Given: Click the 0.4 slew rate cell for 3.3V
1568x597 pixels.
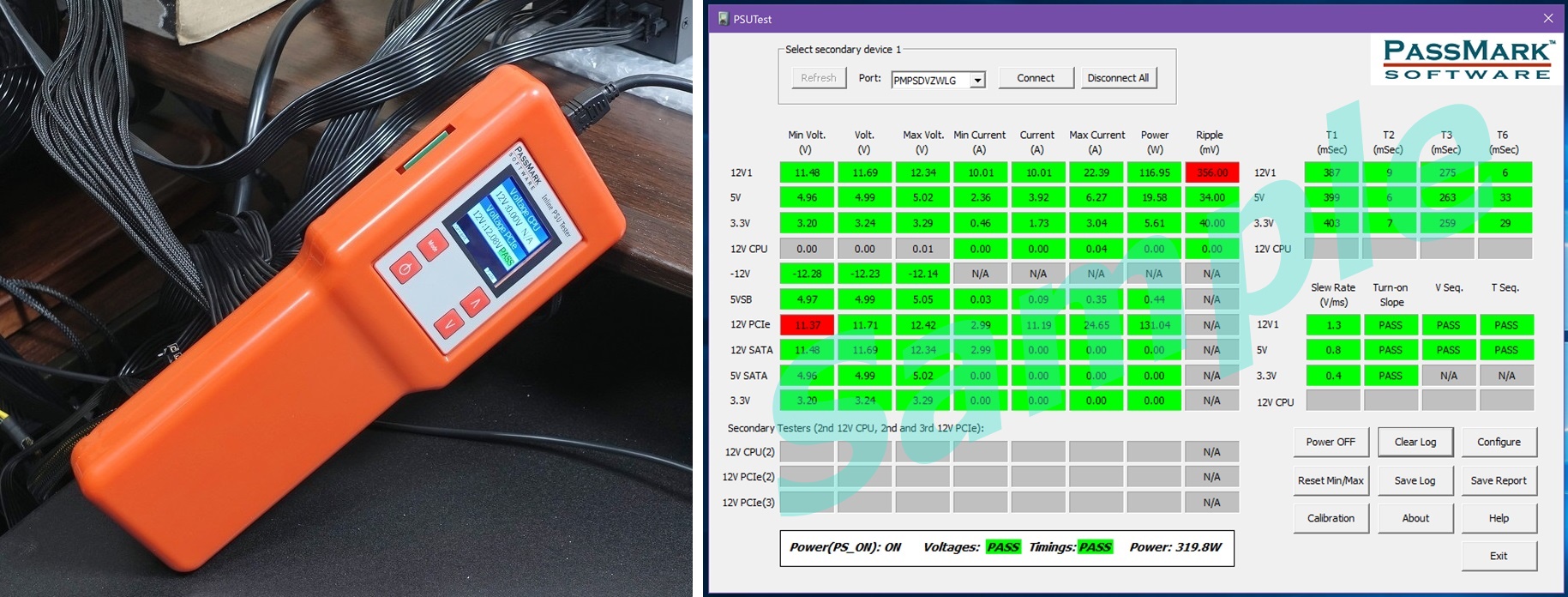Looking at the screenshot, I should point(1333,376).
